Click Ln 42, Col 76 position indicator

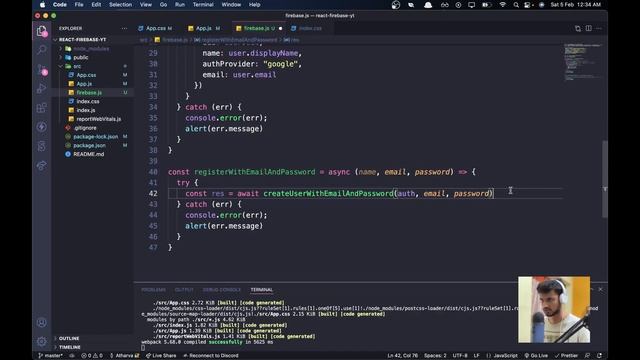[402, 356]
